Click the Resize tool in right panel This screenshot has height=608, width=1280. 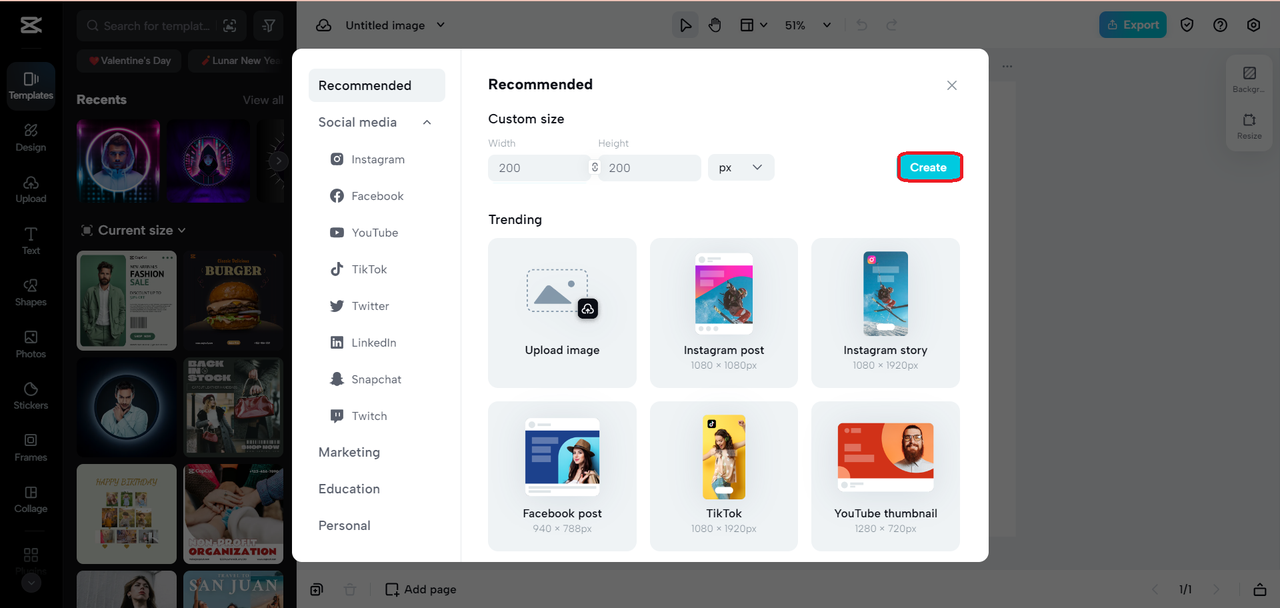point(1249,126)
